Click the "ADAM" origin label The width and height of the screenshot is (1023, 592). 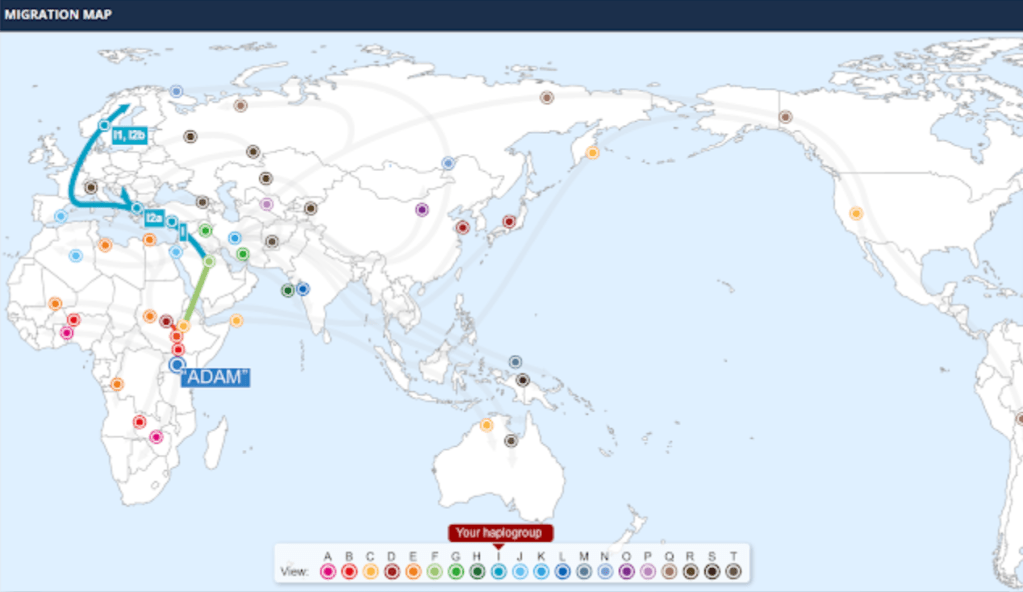[x=215, y=377]
